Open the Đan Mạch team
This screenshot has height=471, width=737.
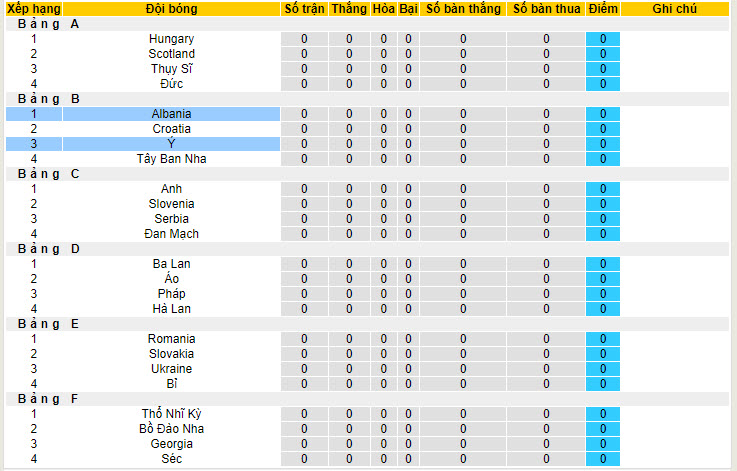coord(171,234)
